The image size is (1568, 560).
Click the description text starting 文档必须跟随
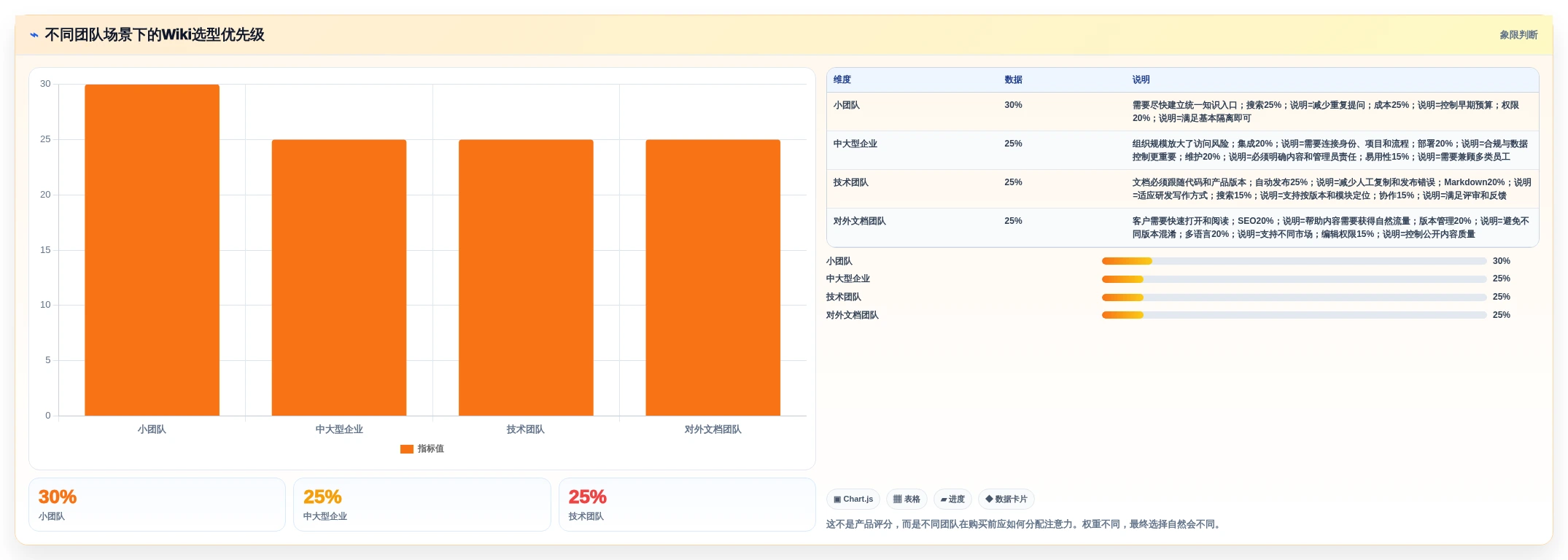coord(1332,189)
